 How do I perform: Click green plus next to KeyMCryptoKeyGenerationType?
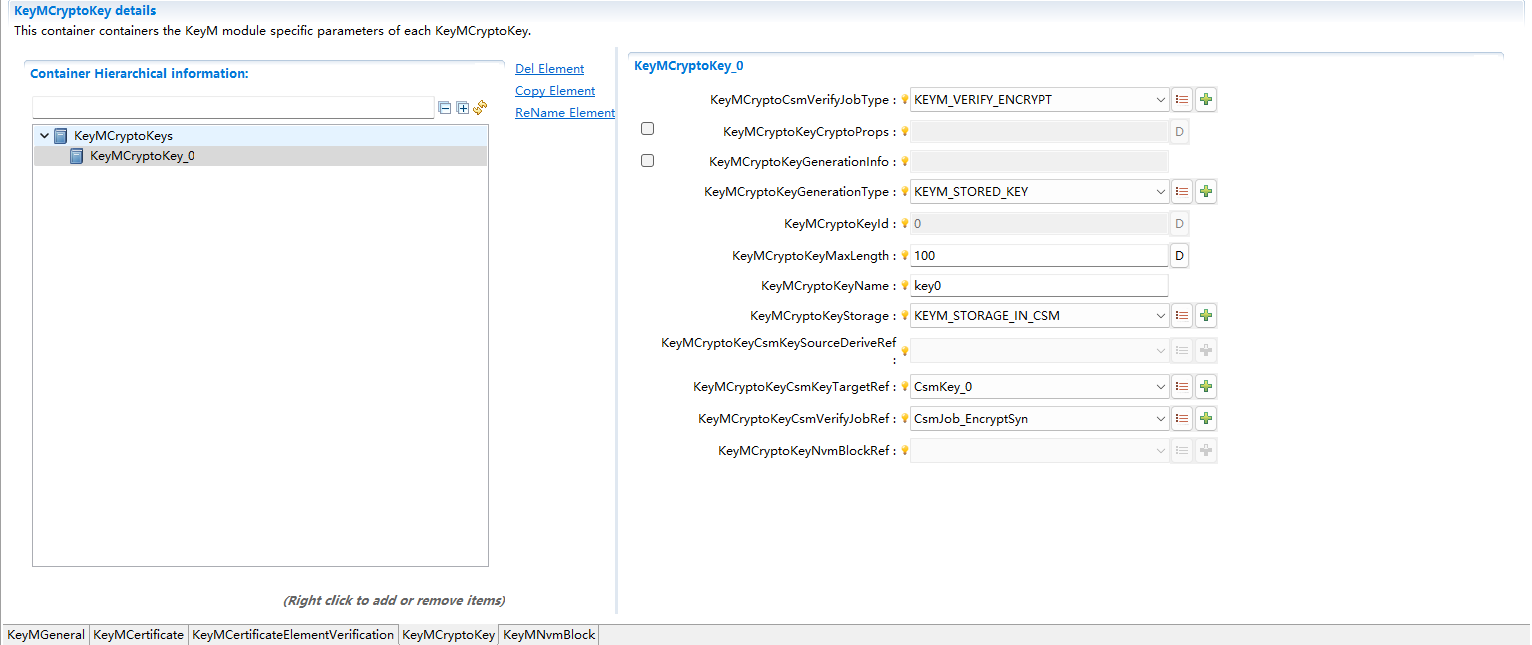tap(1206, 192)
